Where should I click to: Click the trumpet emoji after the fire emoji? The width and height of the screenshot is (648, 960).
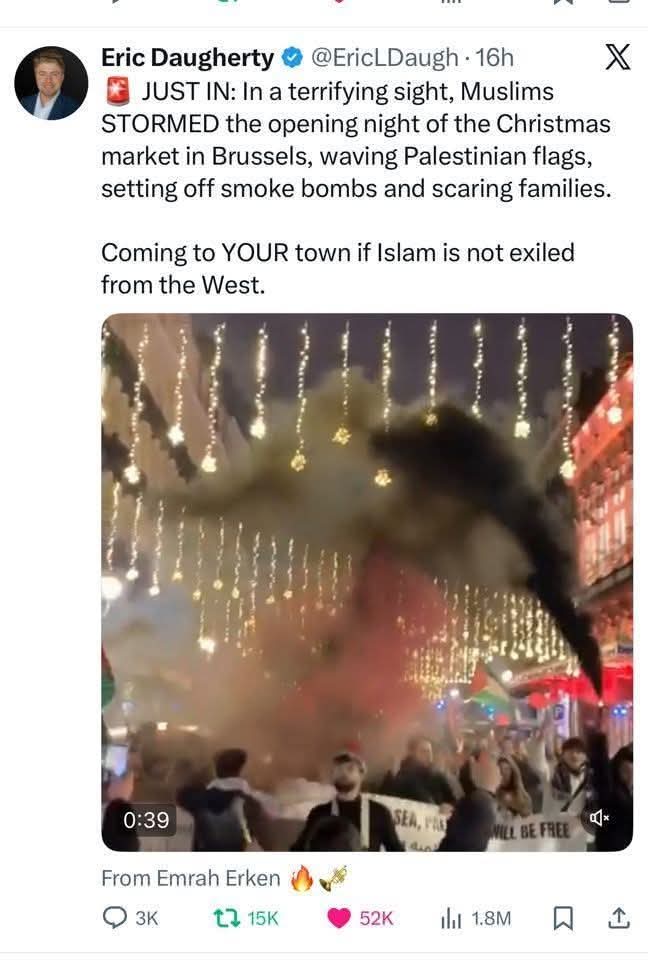point(333,879)
